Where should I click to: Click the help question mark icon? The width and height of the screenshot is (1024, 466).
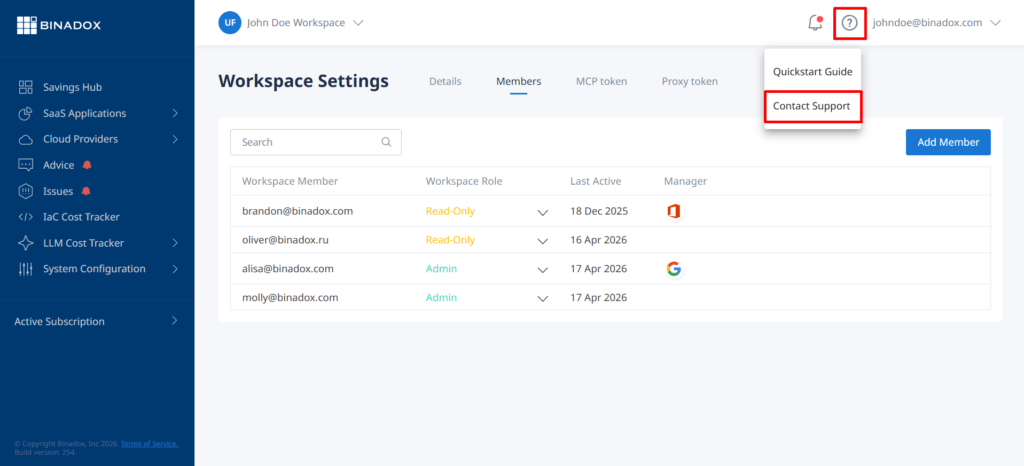(849, 23)
